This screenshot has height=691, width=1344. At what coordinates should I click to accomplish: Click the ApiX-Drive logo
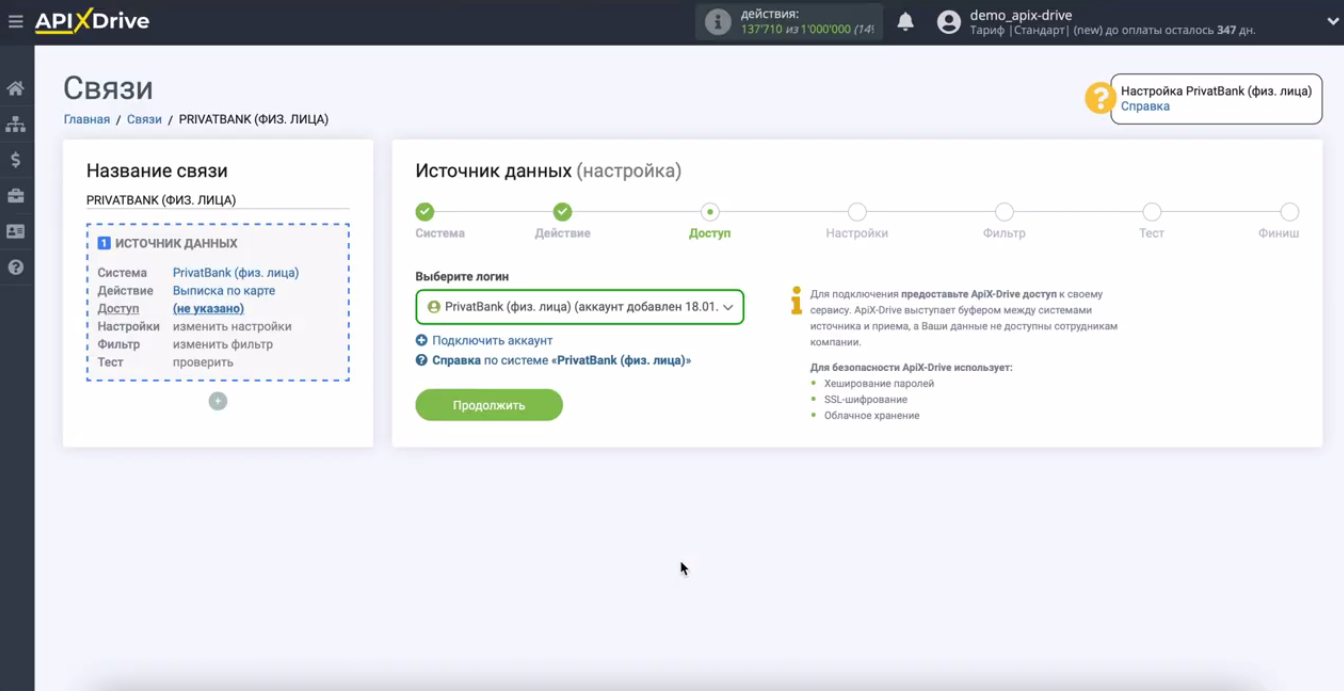click(x=92, y=21)
